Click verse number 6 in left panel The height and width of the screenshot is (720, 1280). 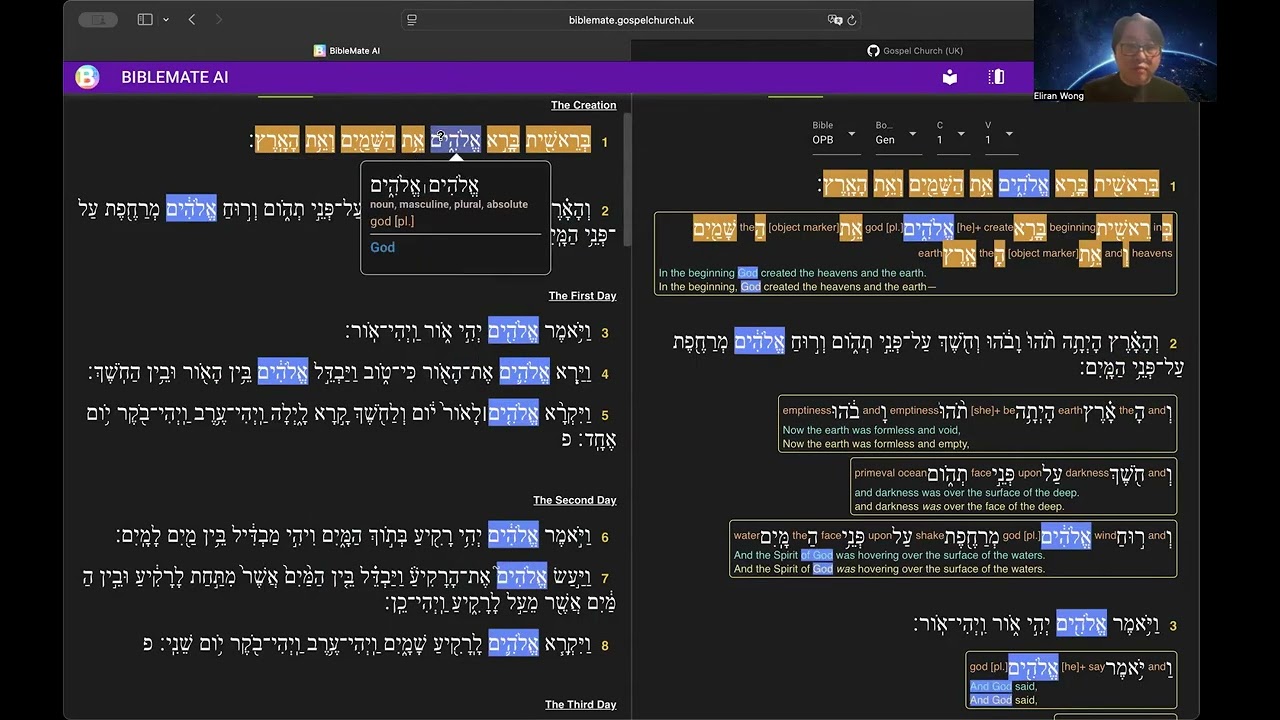coord(604,537)
